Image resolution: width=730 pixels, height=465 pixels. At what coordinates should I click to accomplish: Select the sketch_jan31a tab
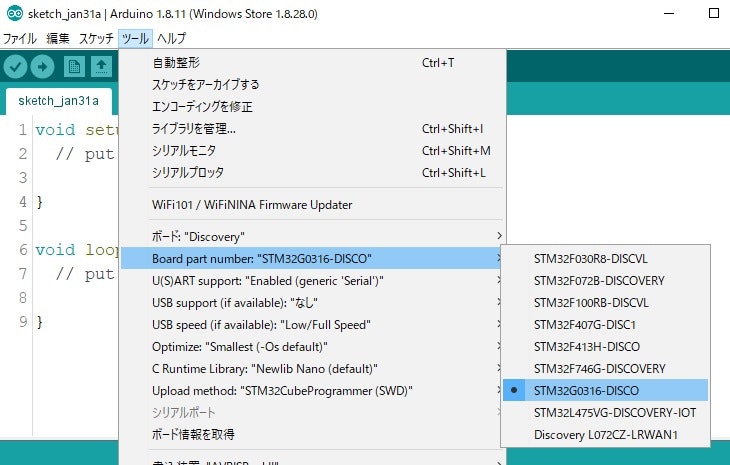point(59,101)
